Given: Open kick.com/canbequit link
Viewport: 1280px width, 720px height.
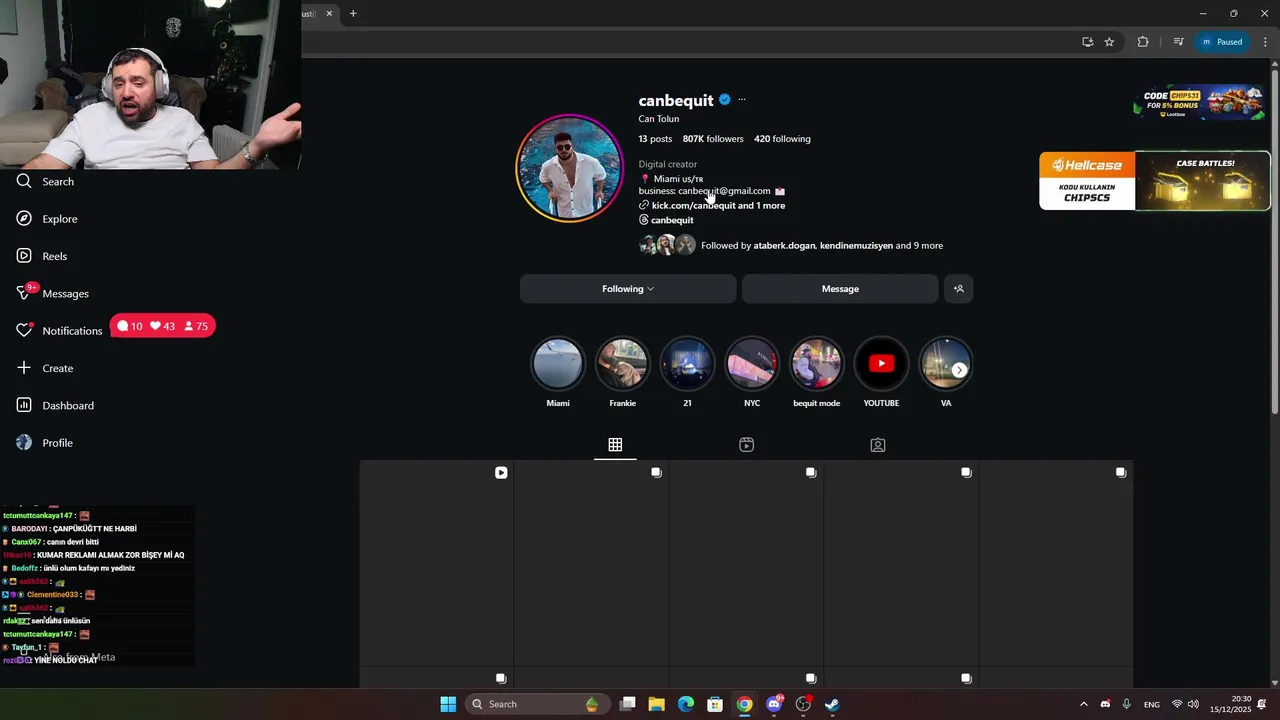Looking at the screenshot, I should [693, 206].
